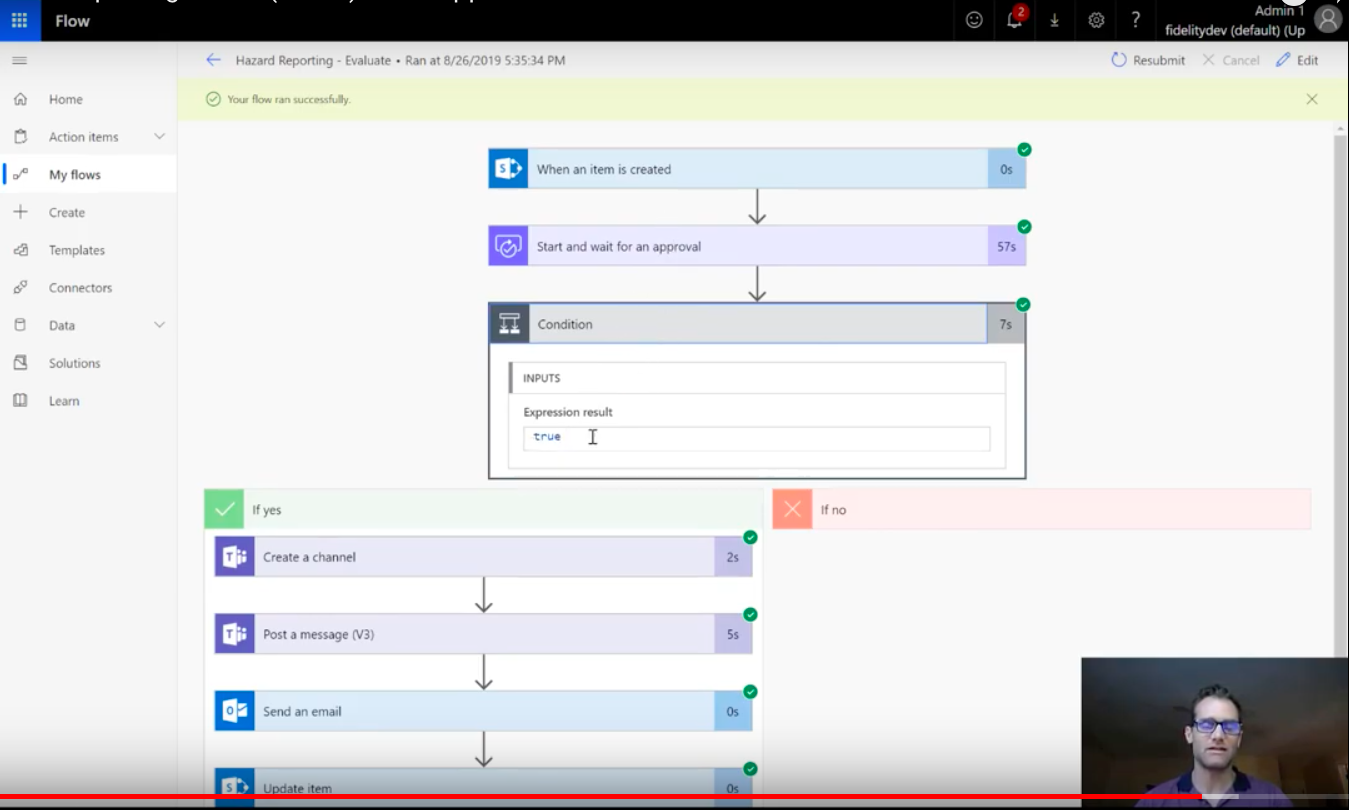Click the Solutions icon in sidebar
The height and width of the screenshot is (810, 1349).
[20, 363]
